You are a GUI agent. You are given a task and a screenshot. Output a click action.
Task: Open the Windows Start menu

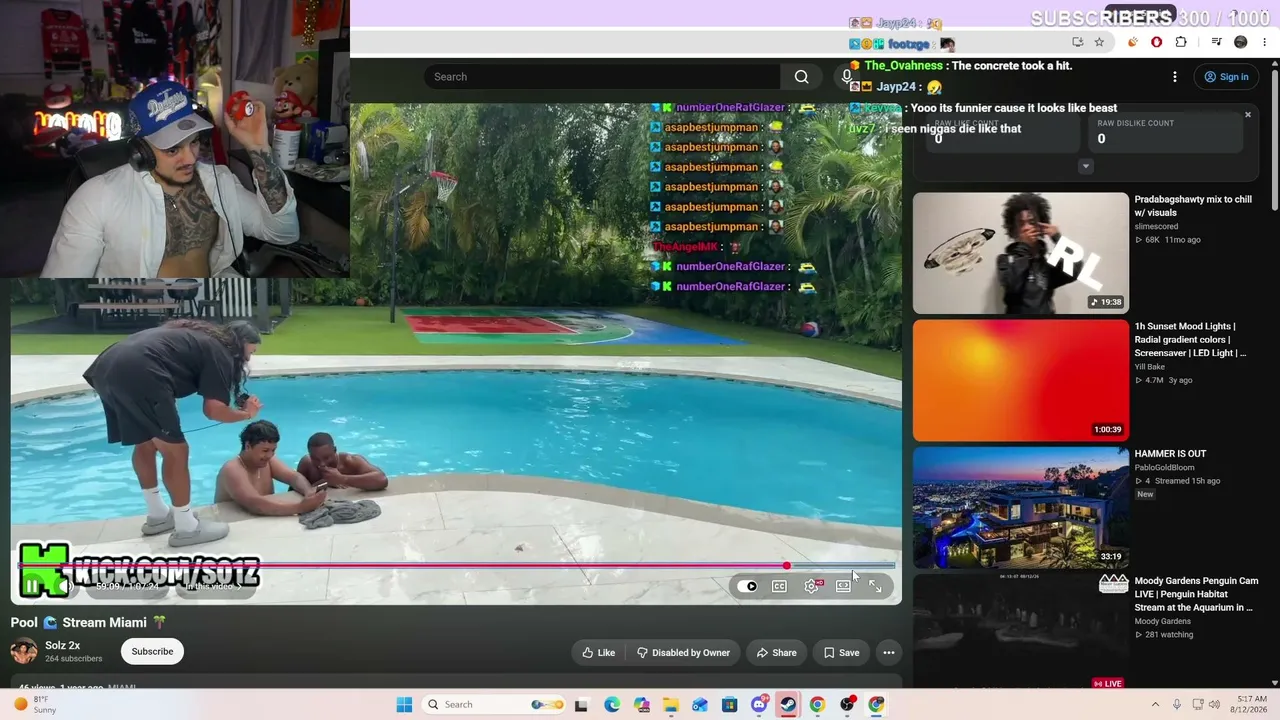(404, 705)
